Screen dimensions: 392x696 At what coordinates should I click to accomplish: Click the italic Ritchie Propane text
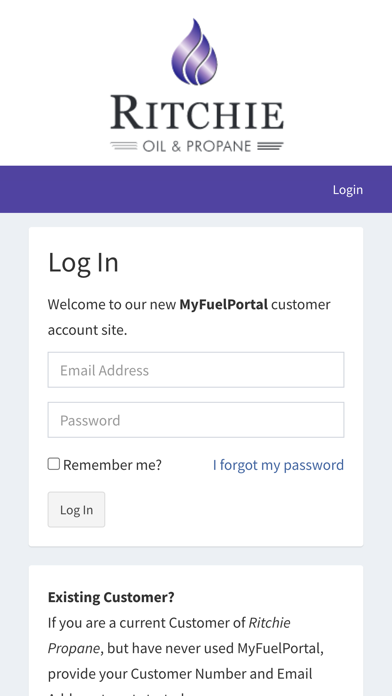[x=169, y=636]
